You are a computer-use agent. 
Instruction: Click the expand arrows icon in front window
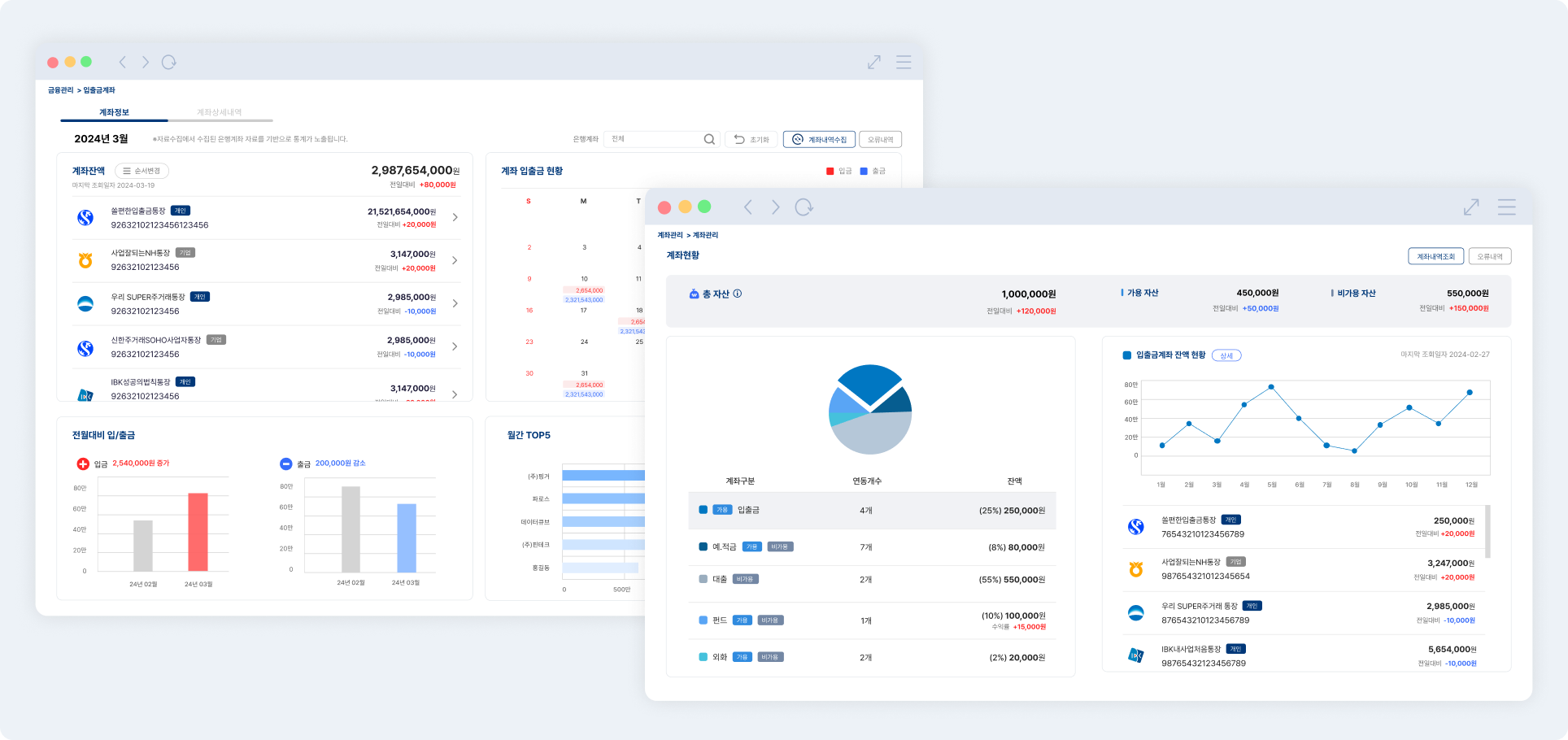coord(1470,207)
